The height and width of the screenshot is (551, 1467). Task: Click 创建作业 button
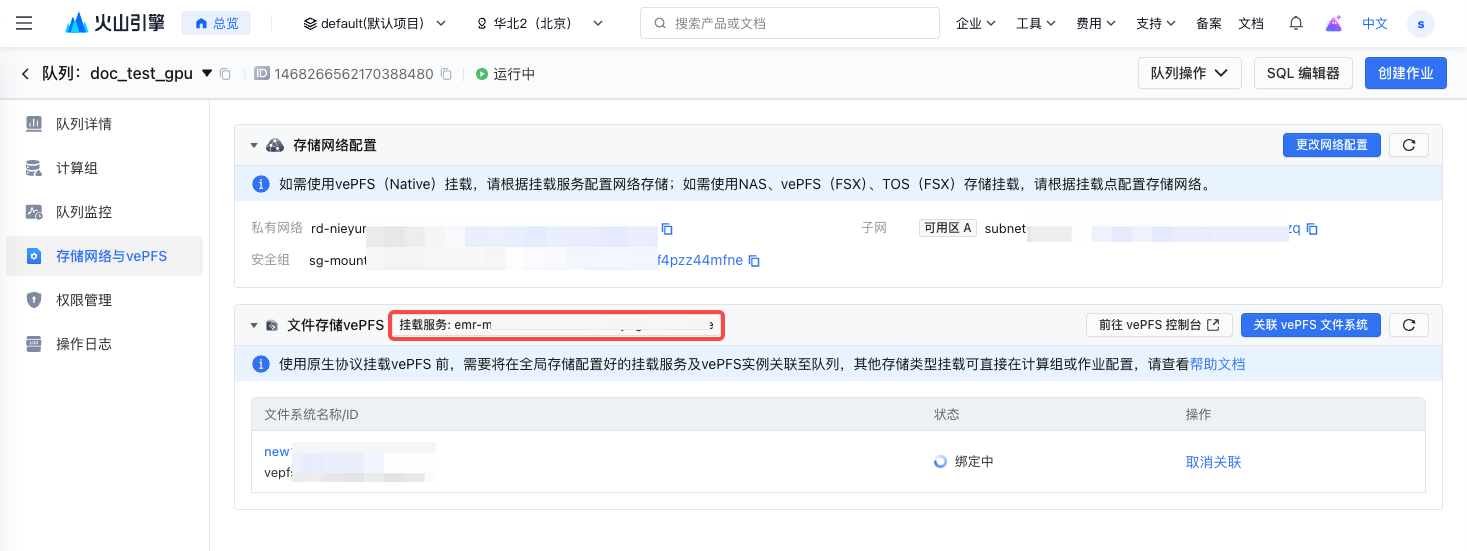click(1406, 73)
